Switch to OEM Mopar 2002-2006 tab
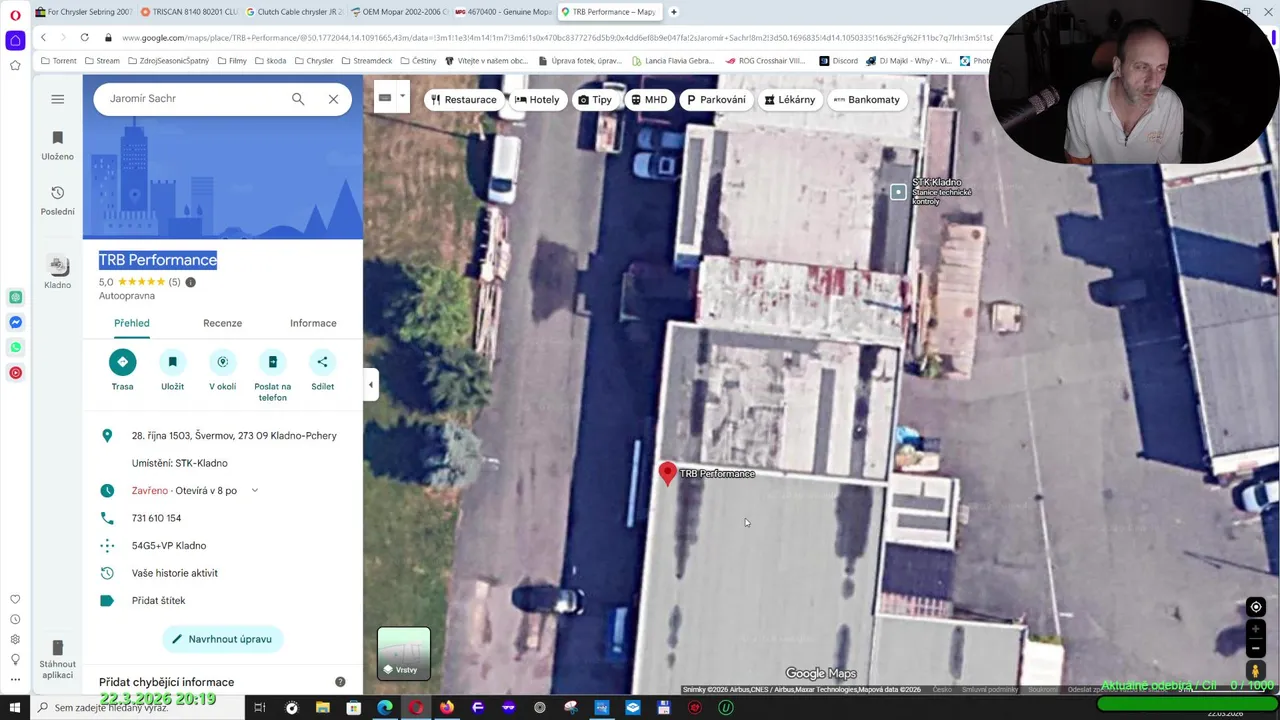Screen dimensions: 1280x720 400,12
